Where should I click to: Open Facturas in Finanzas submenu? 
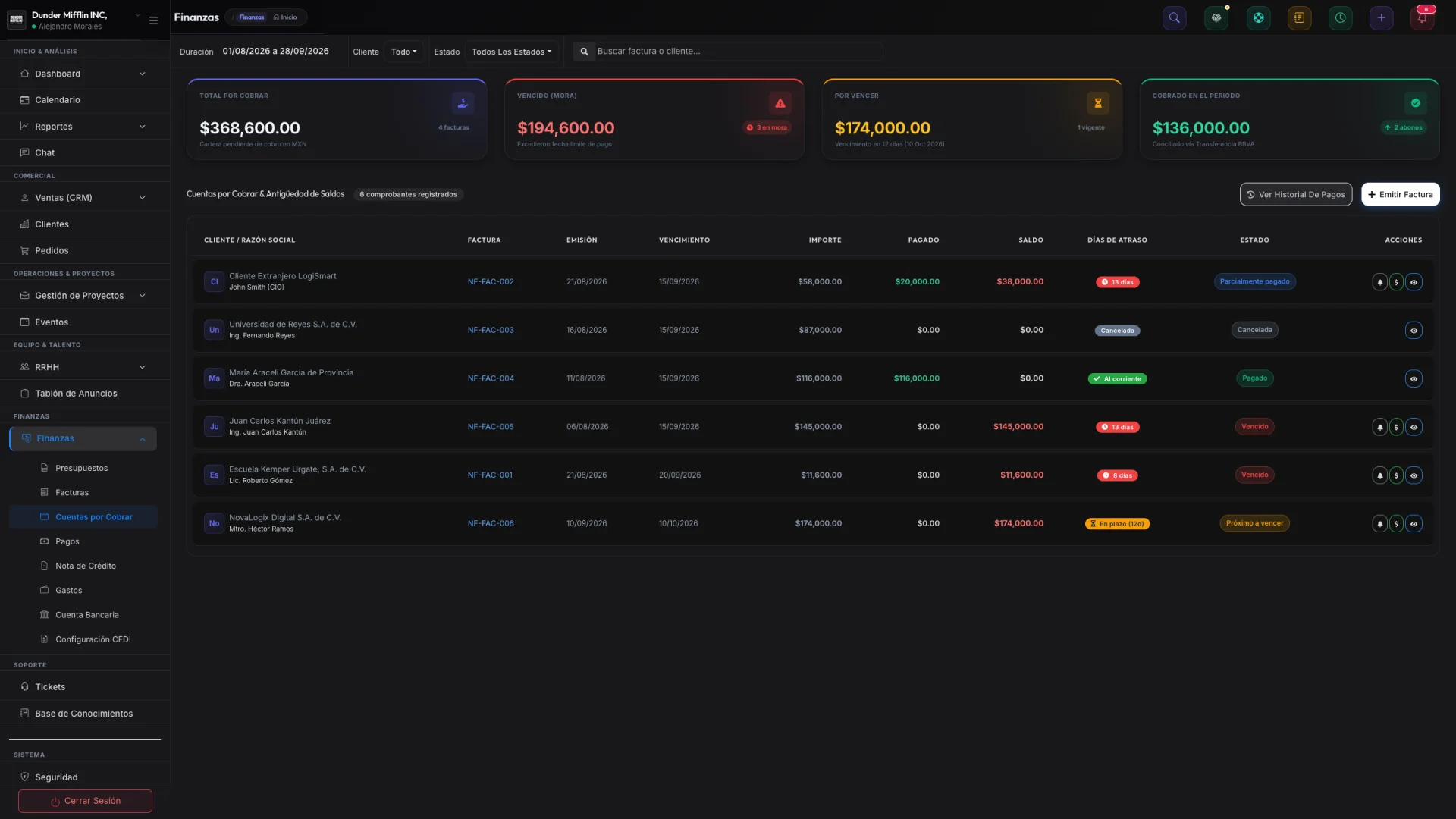click(x=72, y=493)
